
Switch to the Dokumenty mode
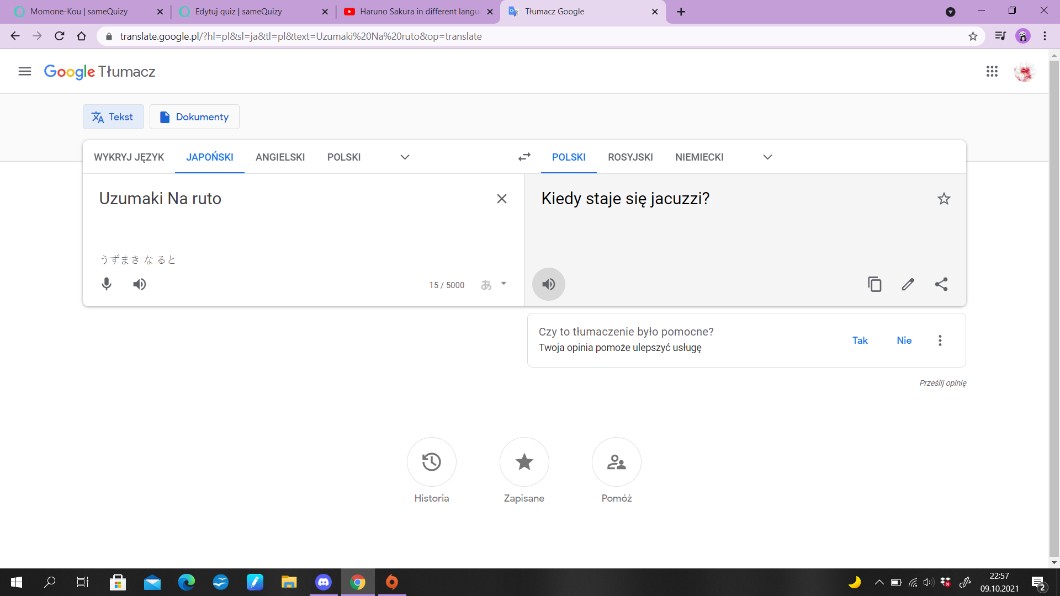(x=194, y=117)
